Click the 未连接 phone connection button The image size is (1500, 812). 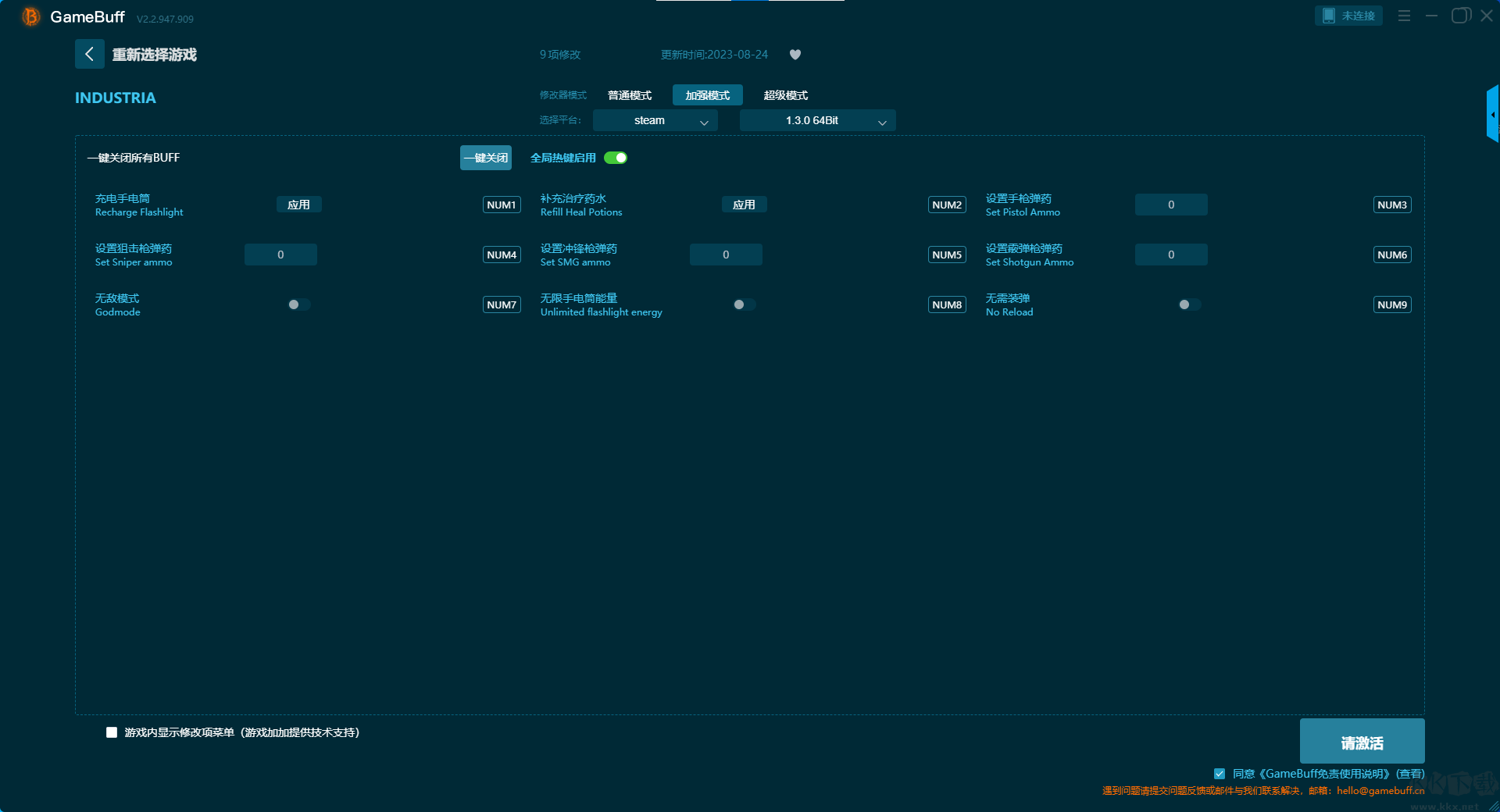1348,16
